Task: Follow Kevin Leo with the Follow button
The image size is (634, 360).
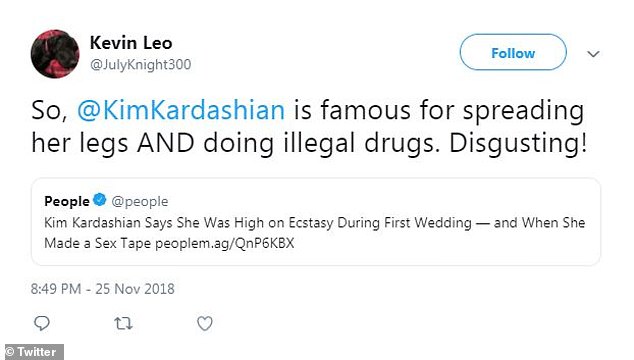Action: [x=513, y=52]
